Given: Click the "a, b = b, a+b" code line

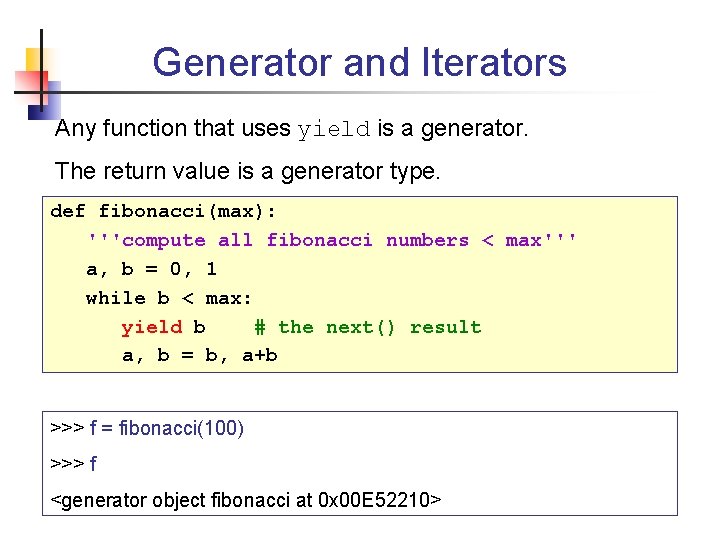Looking at the screenshot, I should 199,355.
